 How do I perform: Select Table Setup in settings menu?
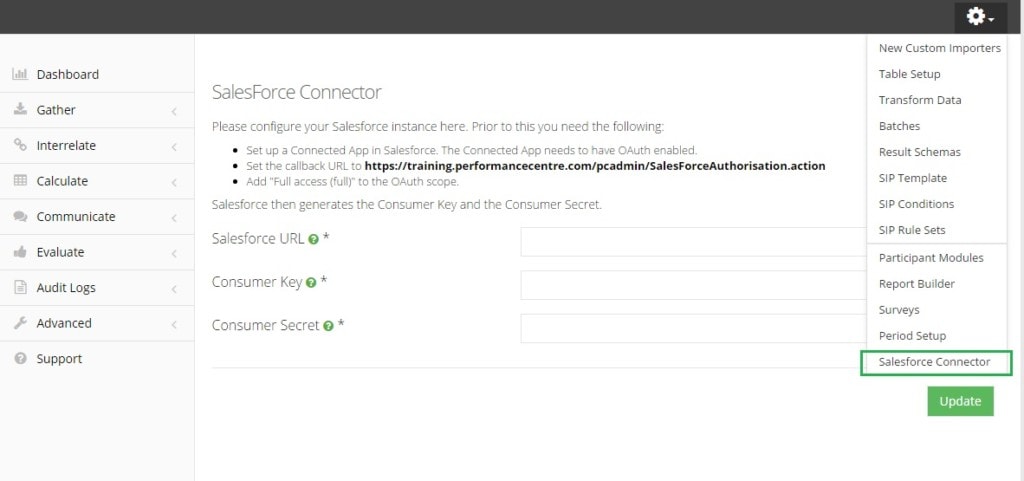[x=909, y=74]
